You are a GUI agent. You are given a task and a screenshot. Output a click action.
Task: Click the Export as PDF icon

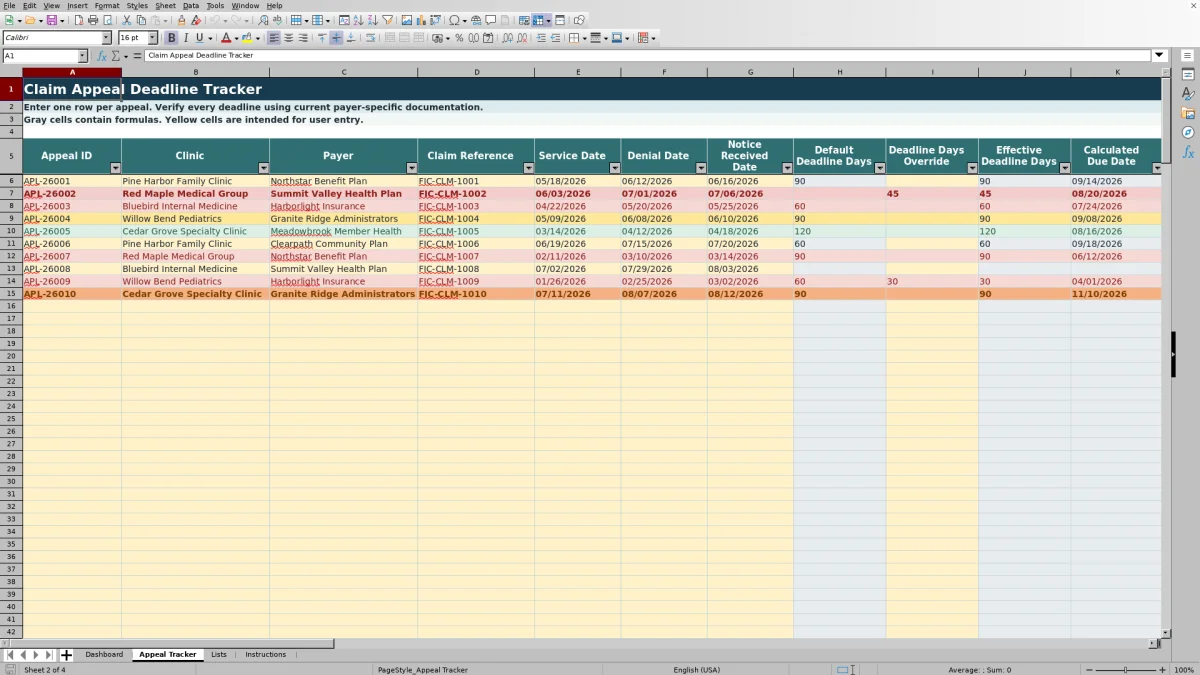78,20
